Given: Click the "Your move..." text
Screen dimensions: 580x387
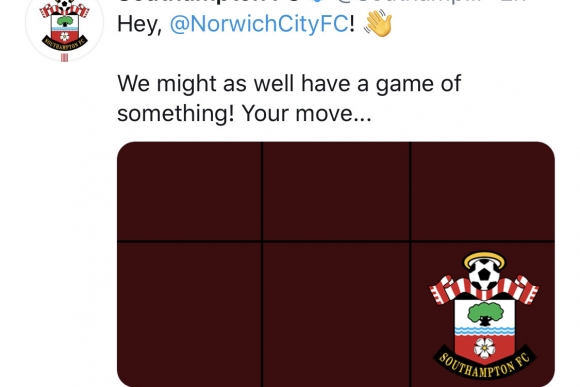Looking at the screenshot, I should pos(306,113).
